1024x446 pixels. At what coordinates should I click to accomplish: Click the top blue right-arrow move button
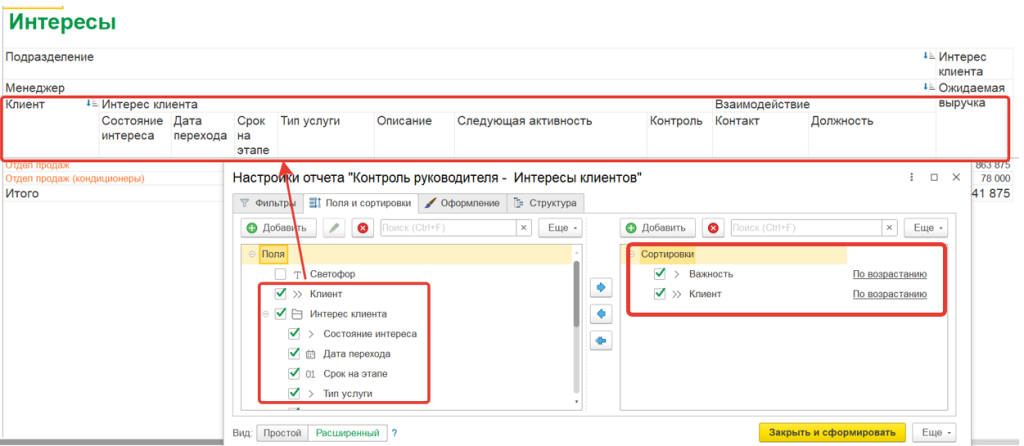pyautogui.click(x=601, y=289)
